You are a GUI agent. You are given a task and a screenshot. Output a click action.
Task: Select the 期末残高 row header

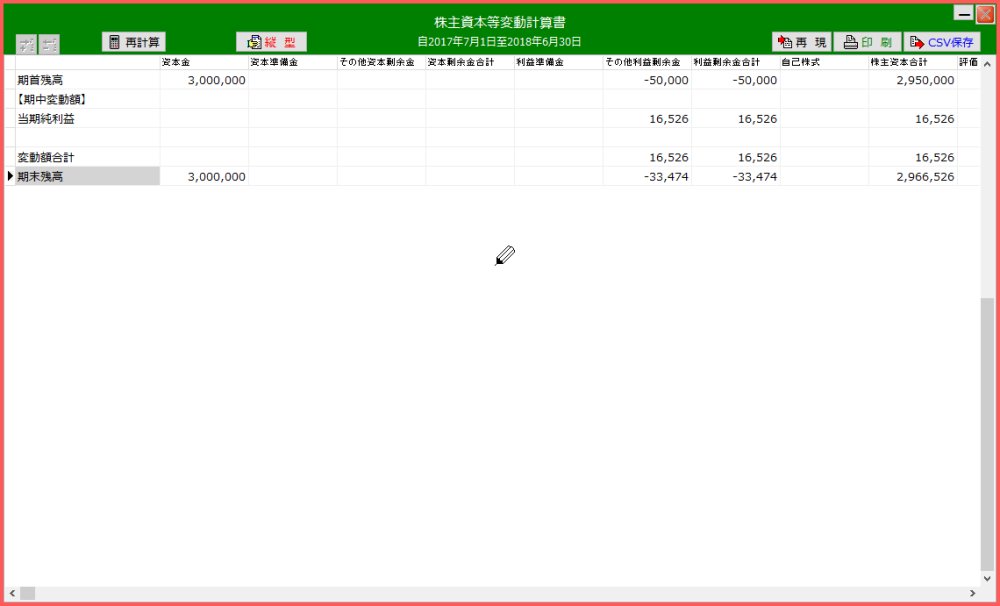click(86, 176)
